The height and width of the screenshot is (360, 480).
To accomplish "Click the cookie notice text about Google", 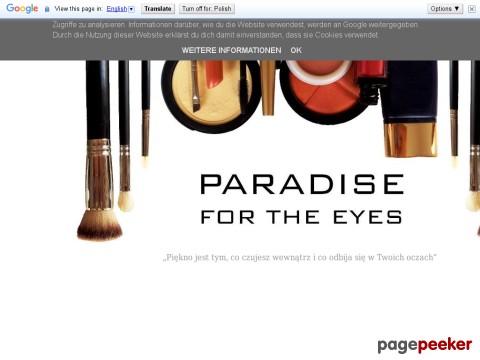I will click(x=235, y=30).
